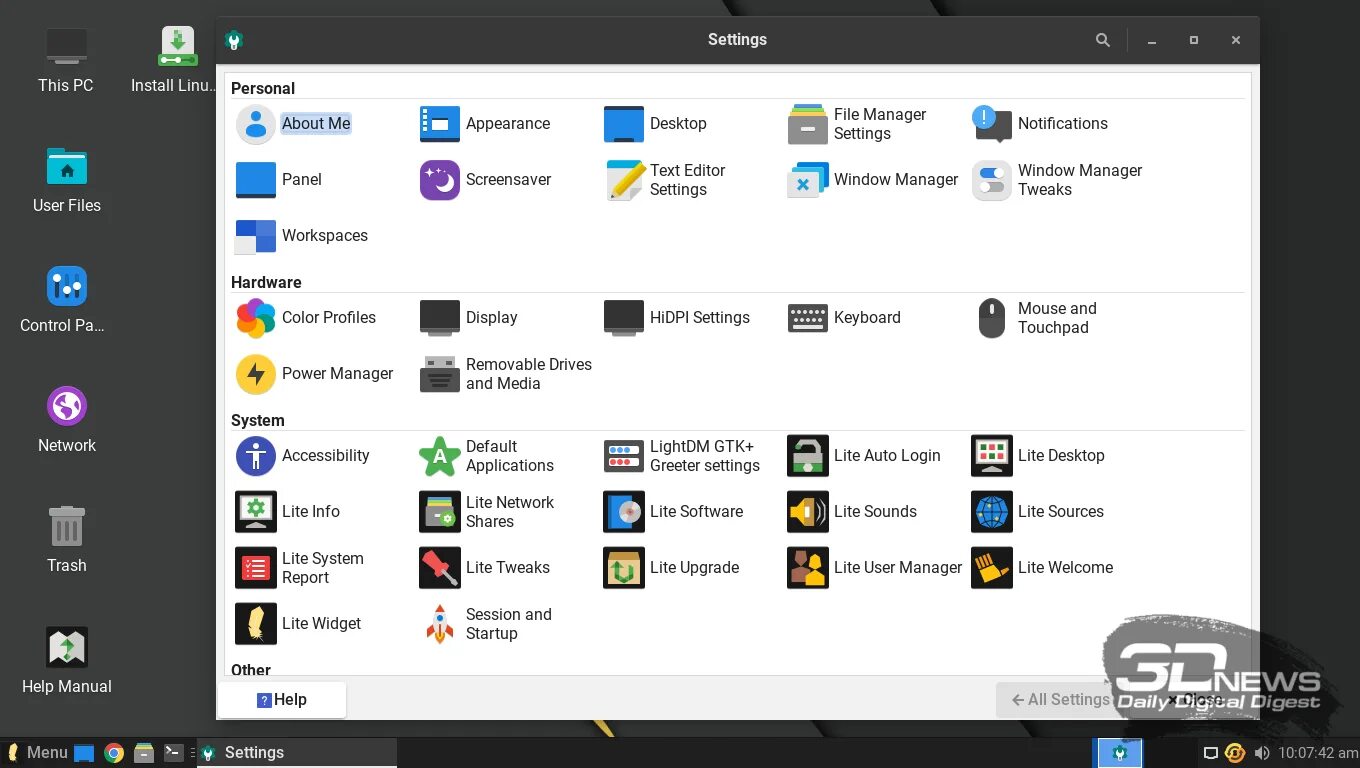Open the Settings window menu icon
Viewport: 1360px width, 768px height.
[x=234, y=40]
